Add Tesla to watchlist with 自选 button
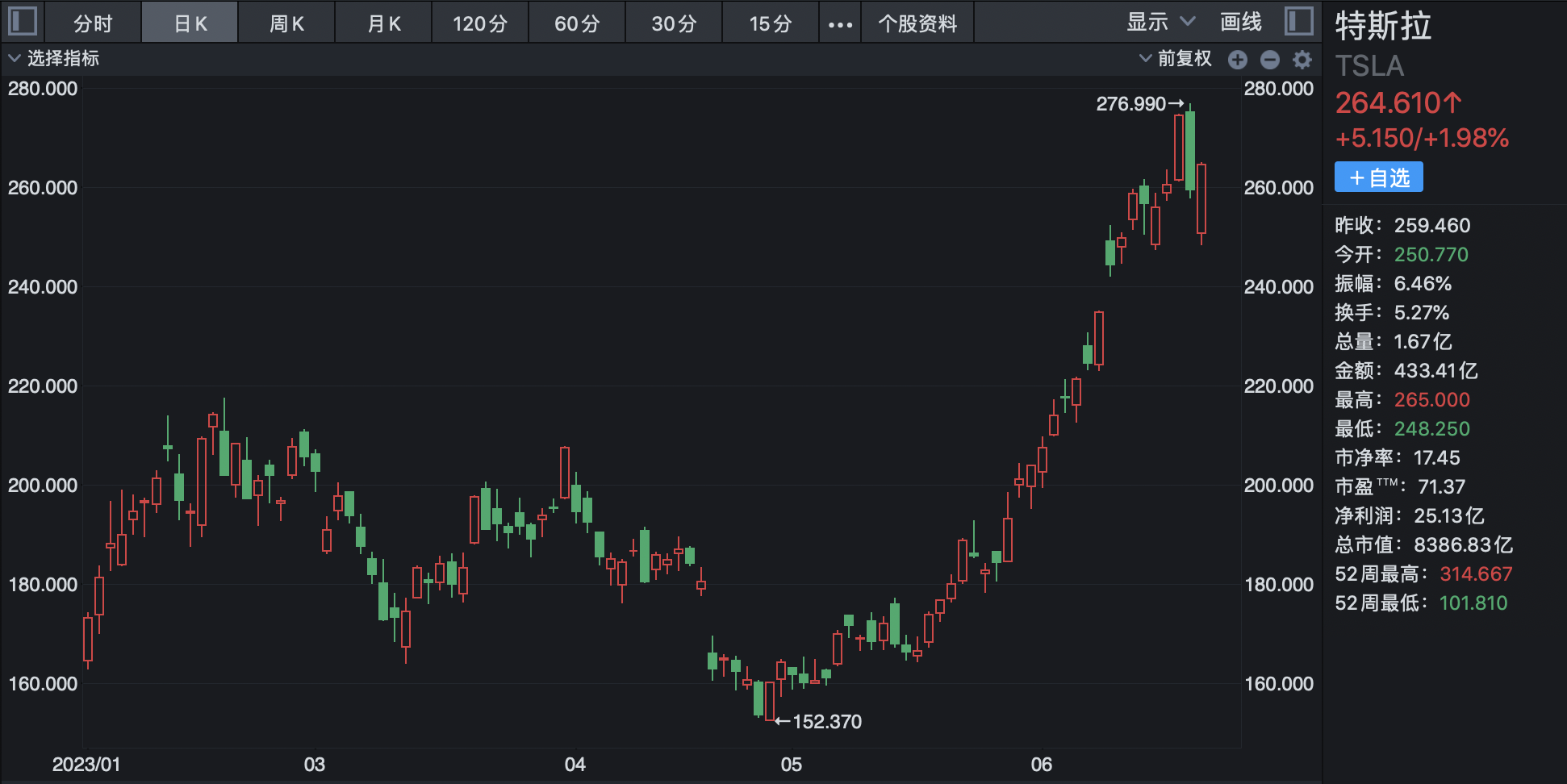Screen dimensions: 1567x784 point(1378,177)
